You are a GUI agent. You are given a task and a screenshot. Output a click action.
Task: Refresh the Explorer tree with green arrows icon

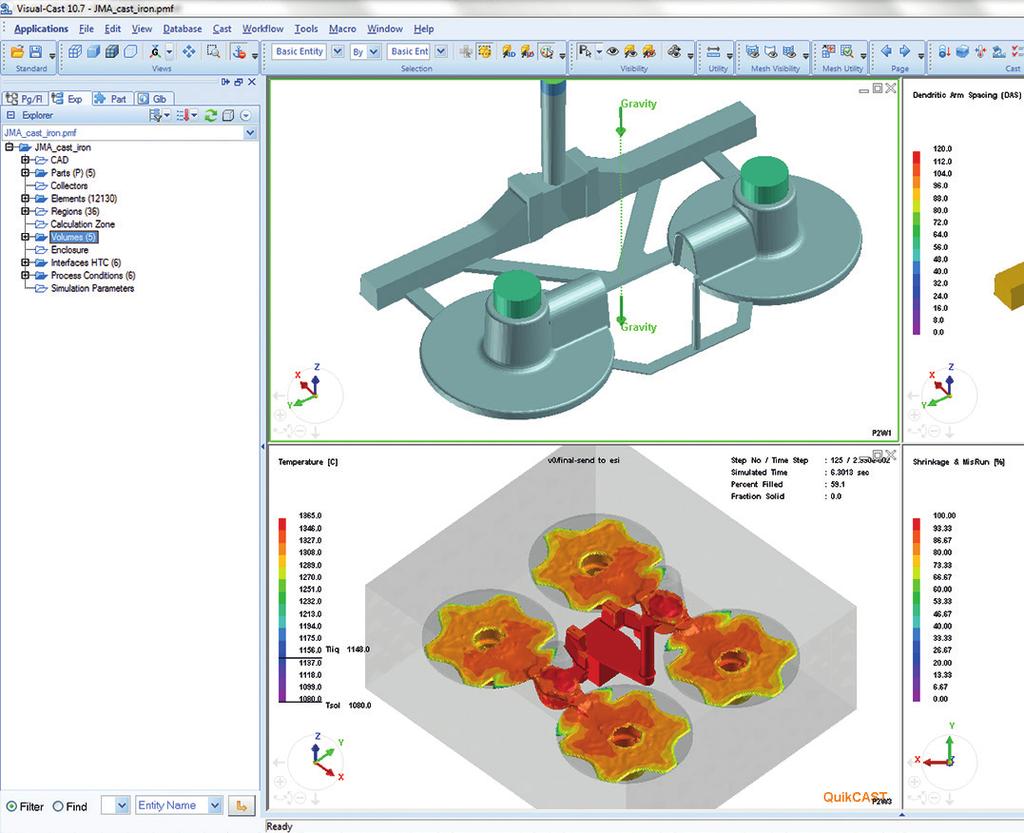pos(210,116)
